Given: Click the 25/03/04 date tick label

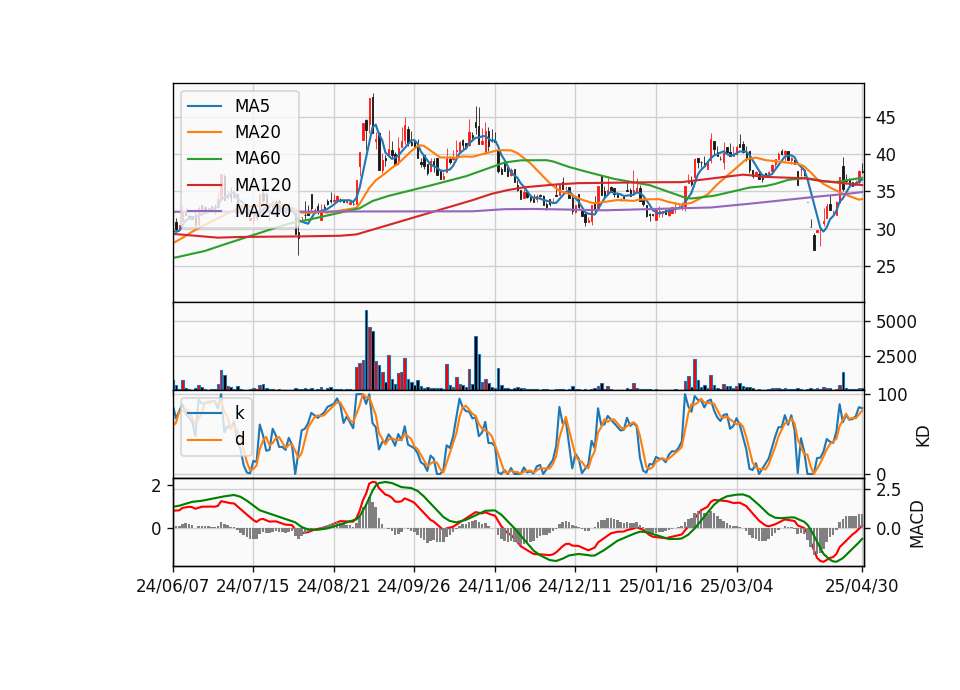Looking at the screenshot, I should point(737,587).
